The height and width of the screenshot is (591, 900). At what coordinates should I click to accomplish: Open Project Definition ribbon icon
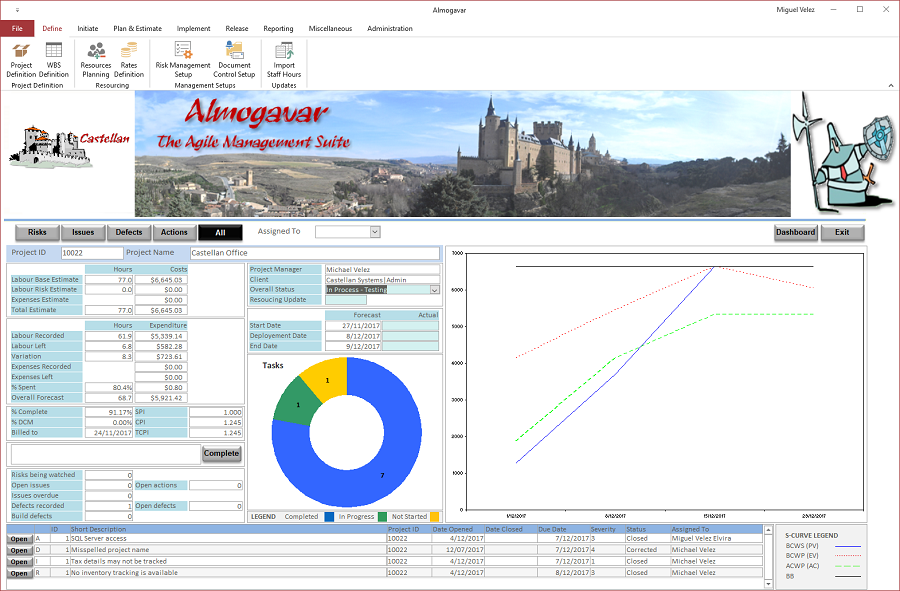[x=21, y=60]
